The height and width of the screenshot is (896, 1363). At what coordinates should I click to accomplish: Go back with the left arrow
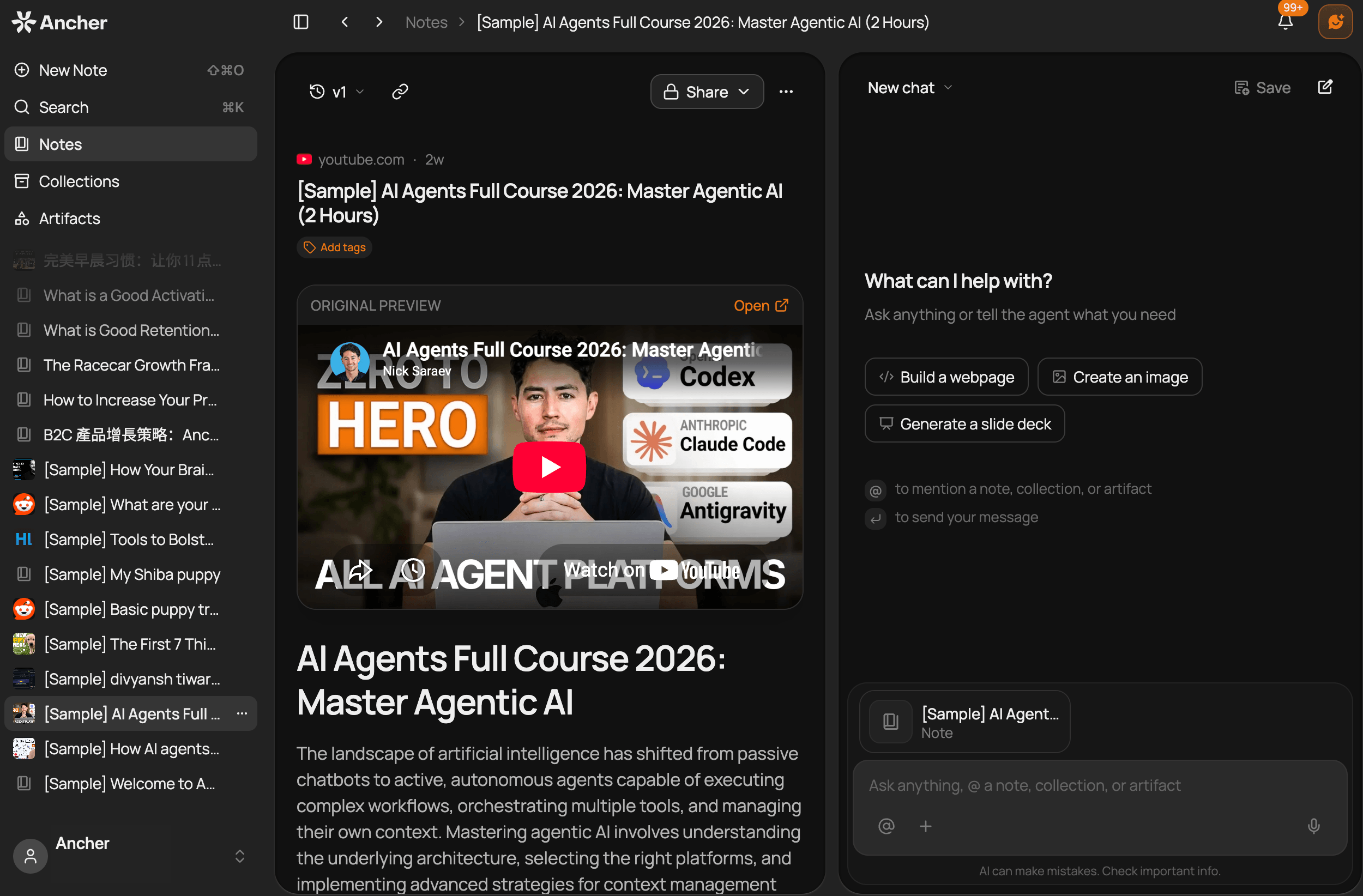click(345, 22)
